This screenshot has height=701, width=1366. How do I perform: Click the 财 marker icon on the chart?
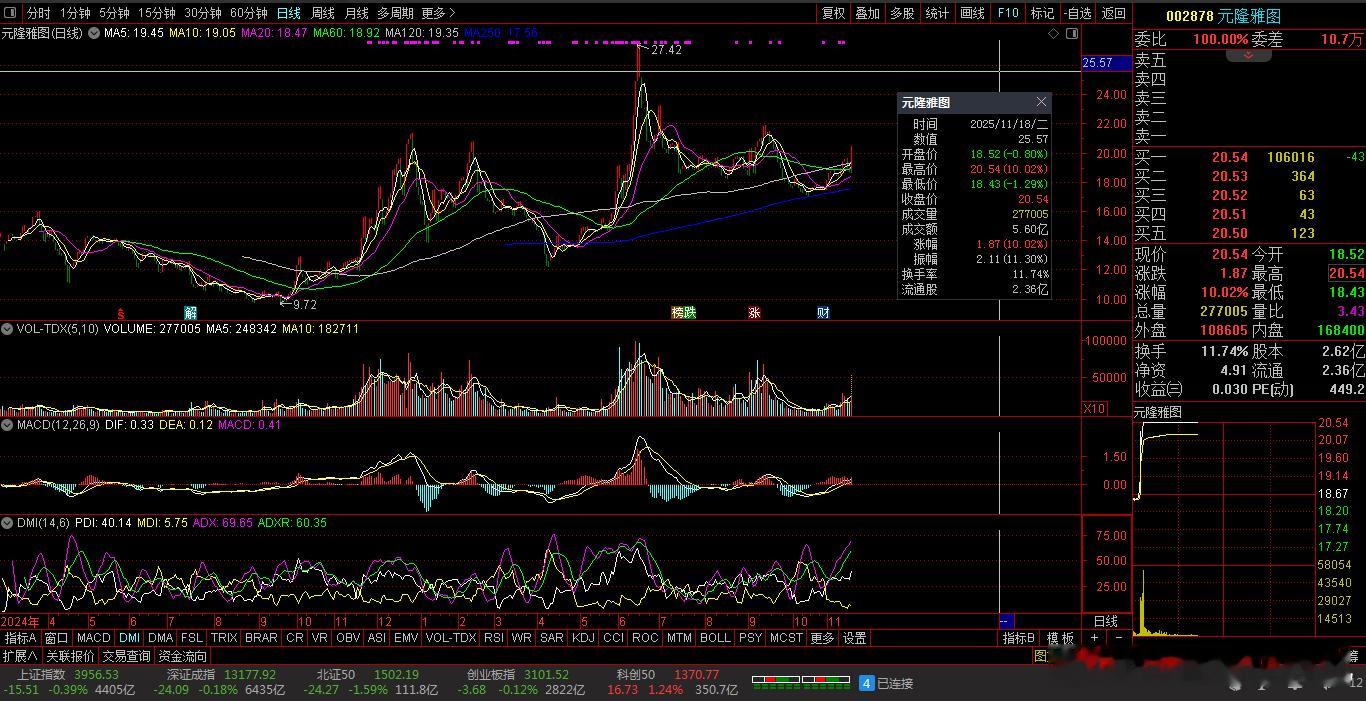point(822,313)
